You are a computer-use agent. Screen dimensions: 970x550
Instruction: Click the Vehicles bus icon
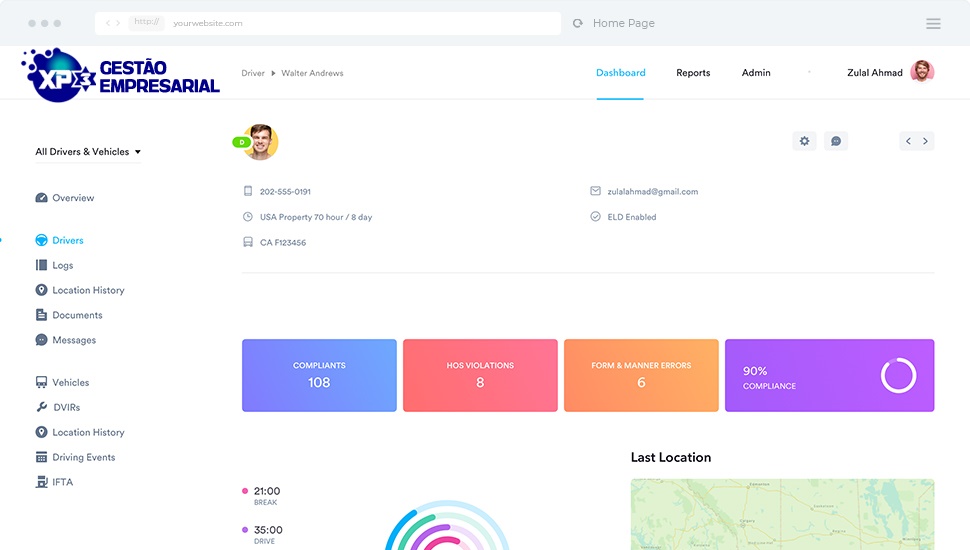tap(41, 382)
